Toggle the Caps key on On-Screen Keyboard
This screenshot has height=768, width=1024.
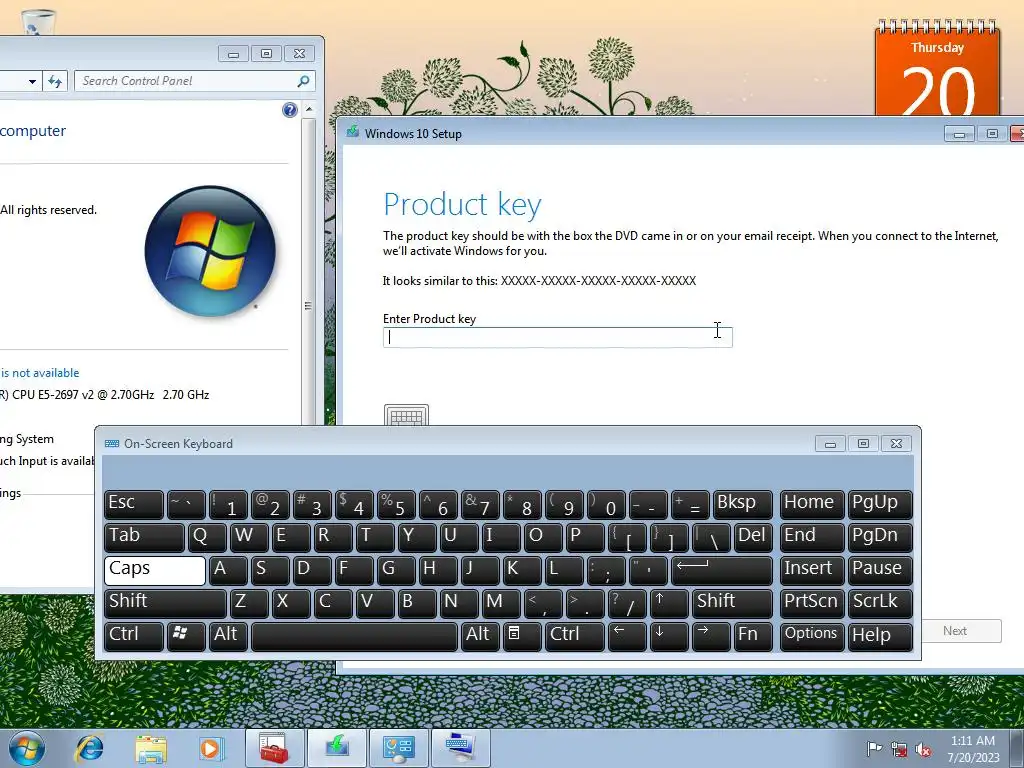(x=155, y=570)
